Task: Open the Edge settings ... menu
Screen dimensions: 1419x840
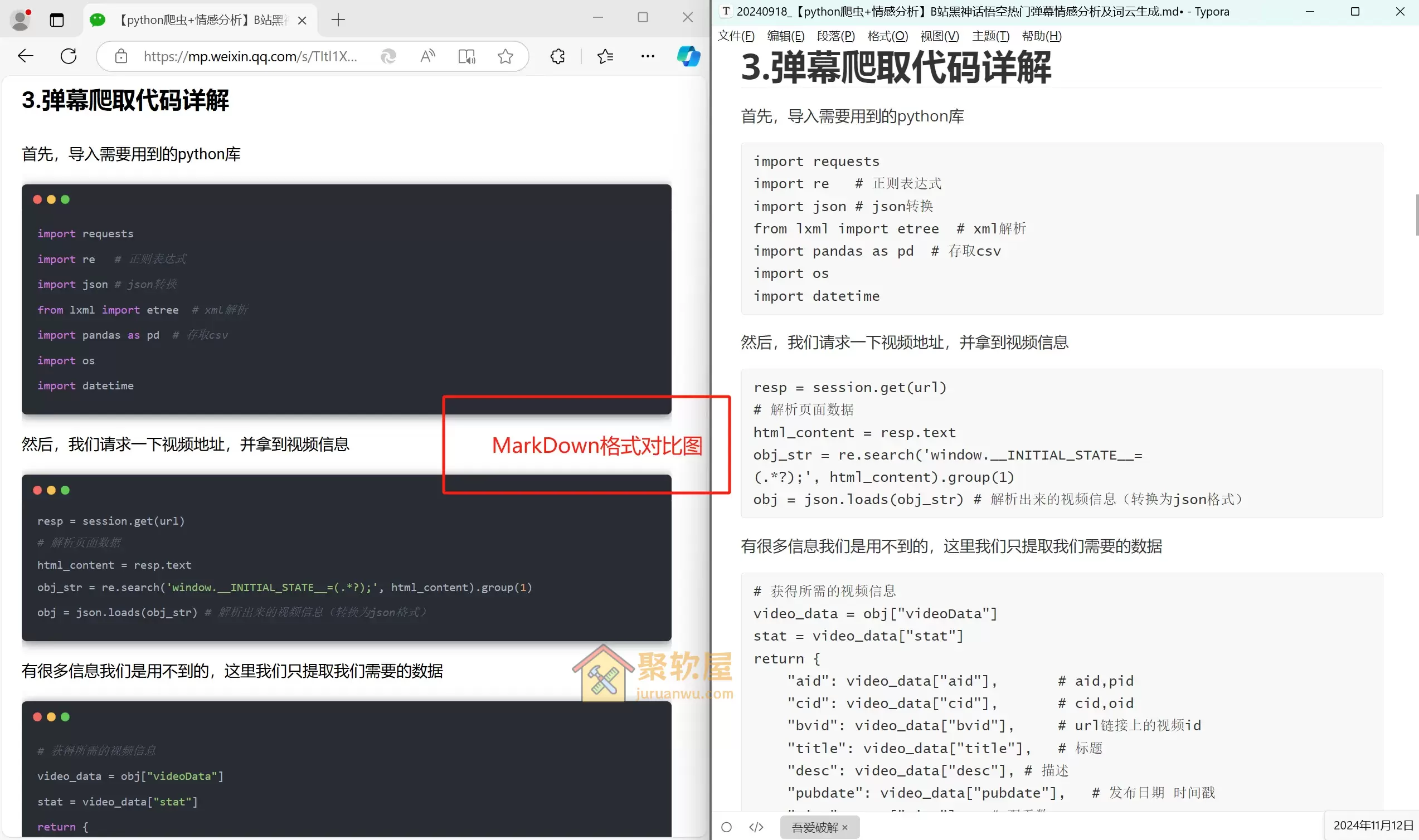Action: point(647,56)
